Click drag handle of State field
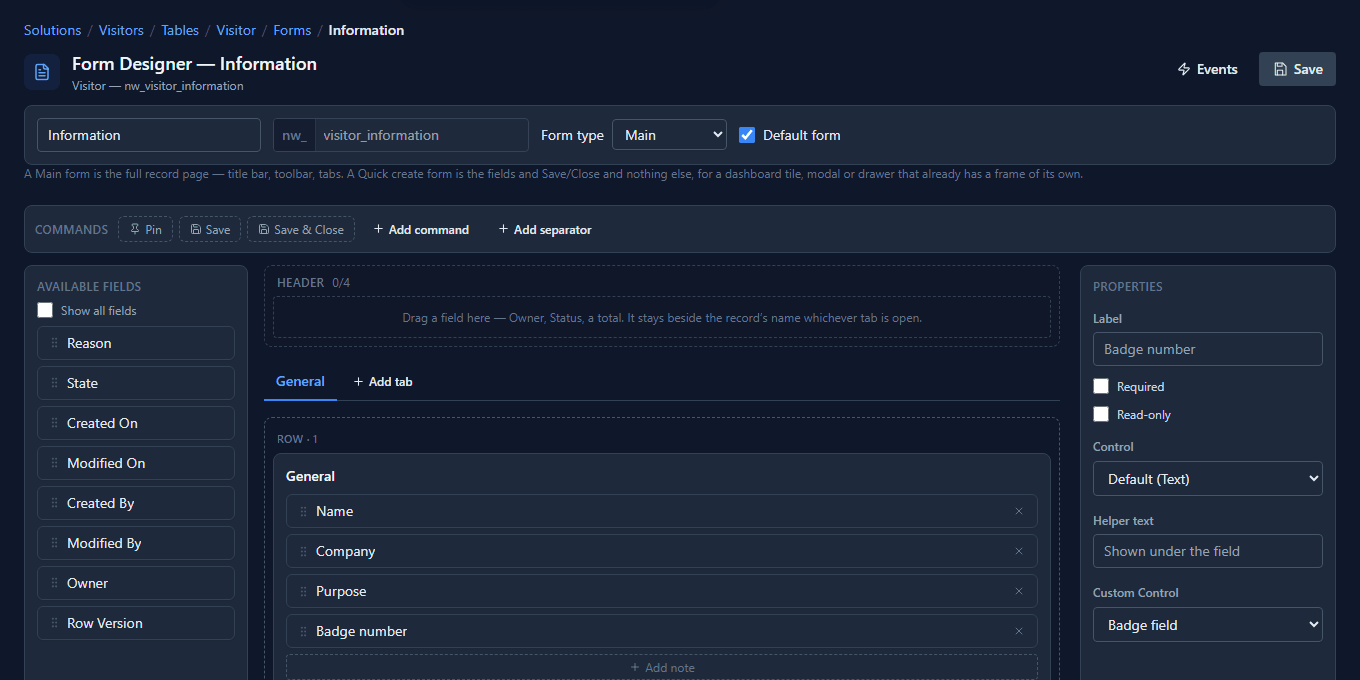The width and height of the screenshot is (1360, 680). (x=54, y=383)
